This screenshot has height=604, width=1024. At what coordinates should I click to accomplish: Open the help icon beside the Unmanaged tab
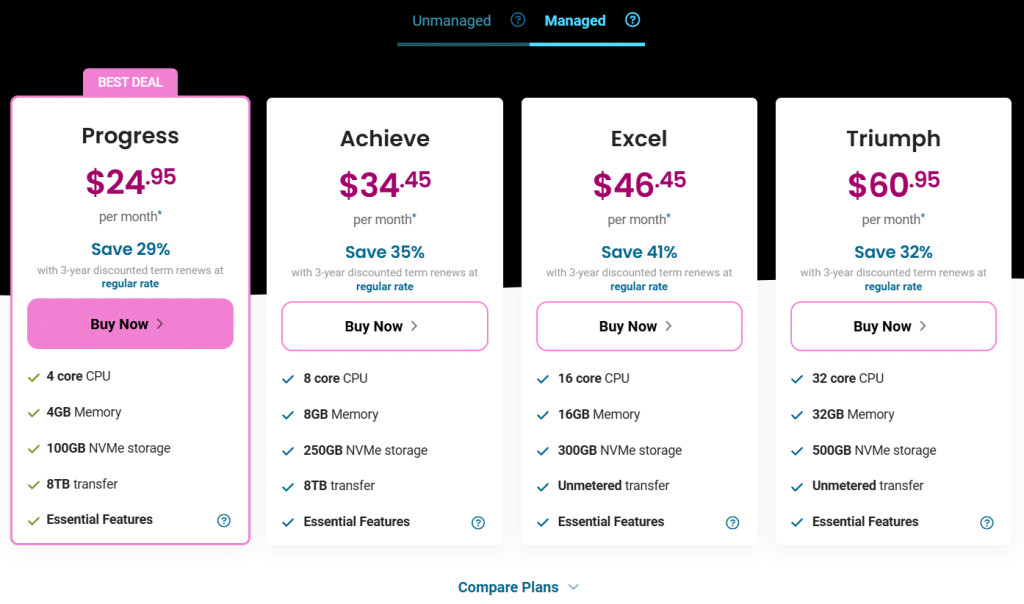(x=517, y=20)
